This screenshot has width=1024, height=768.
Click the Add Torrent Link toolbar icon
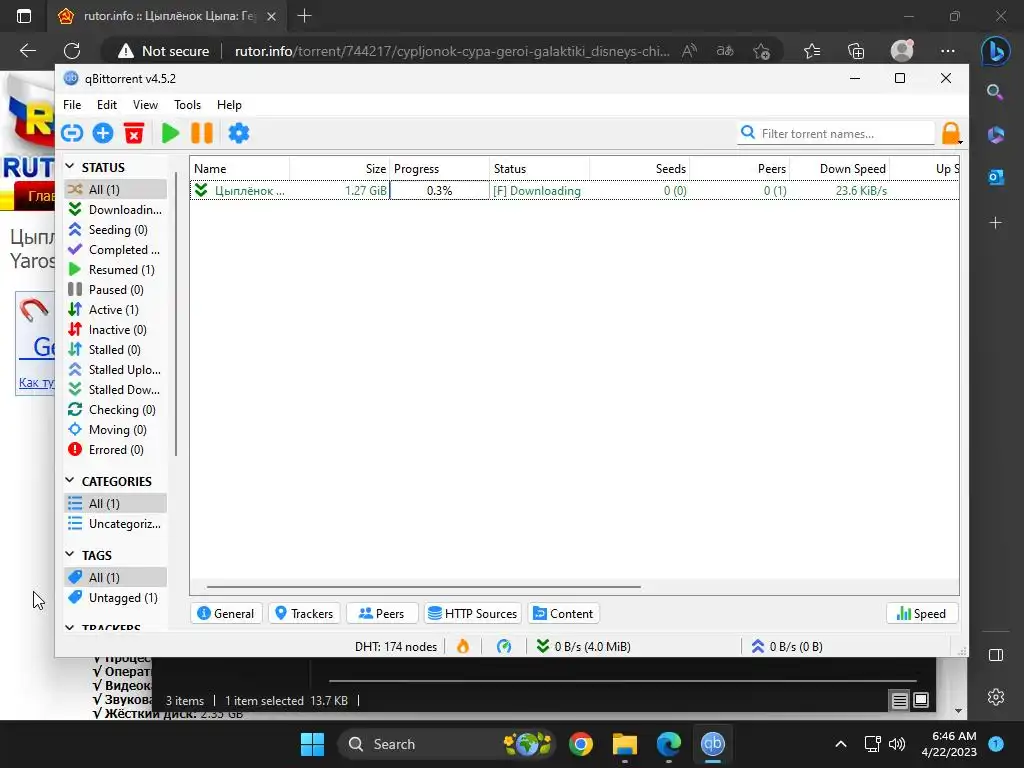click(x=72, y=133)
